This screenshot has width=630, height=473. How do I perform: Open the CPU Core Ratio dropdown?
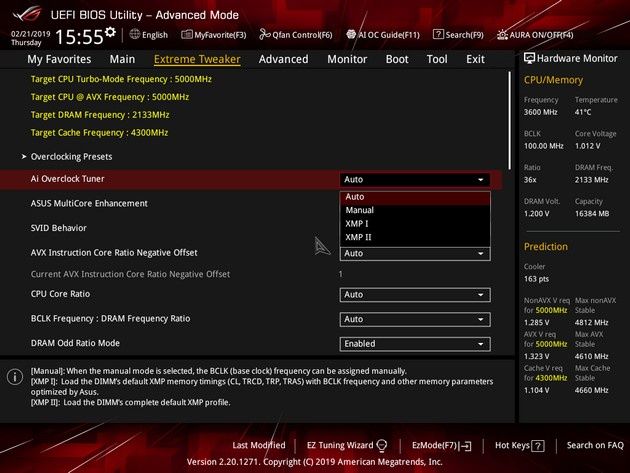(415, 295)
